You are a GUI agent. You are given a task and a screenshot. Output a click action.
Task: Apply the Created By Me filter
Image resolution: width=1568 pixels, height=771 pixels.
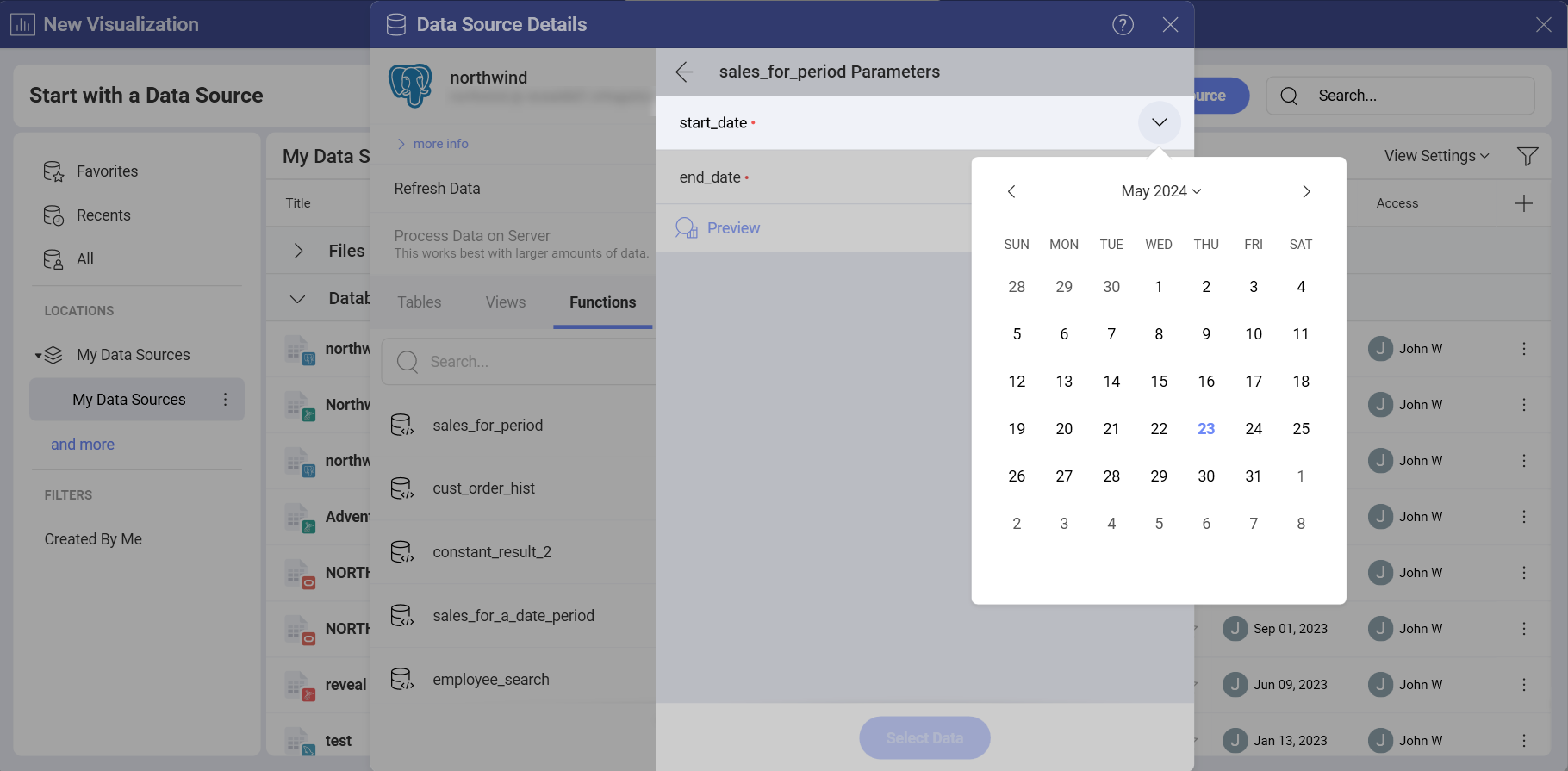pyautogui.click(x=93, y=539)
